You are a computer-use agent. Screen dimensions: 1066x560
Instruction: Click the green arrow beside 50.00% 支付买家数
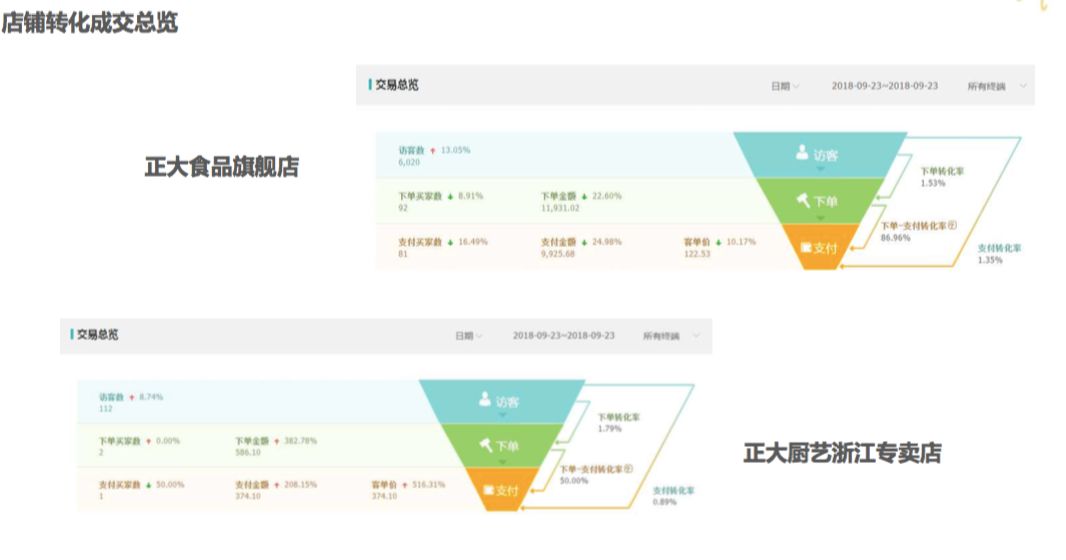click(x=149, y=485)
